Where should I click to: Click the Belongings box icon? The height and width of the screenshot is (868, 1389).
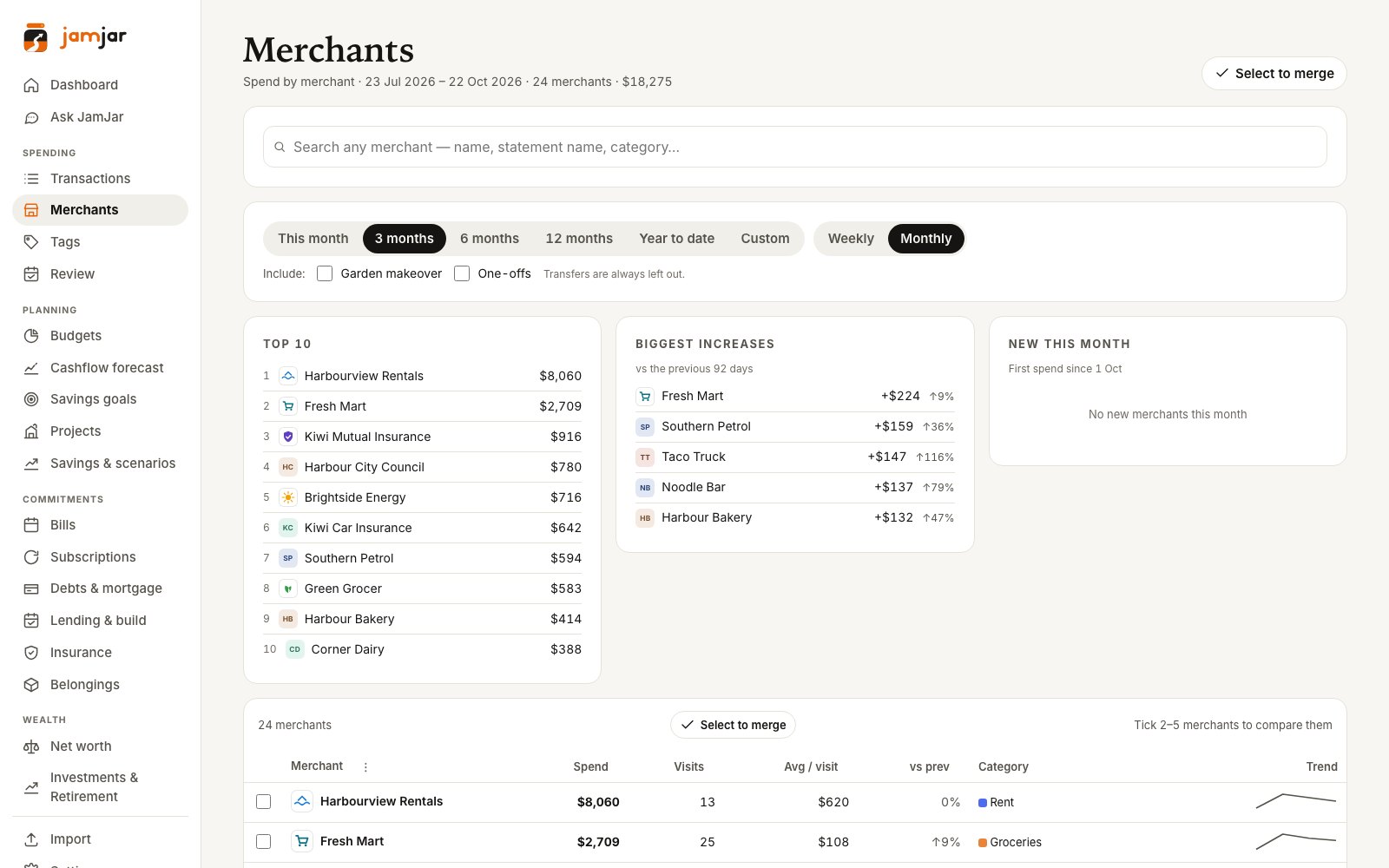click(x=31, y=685)
